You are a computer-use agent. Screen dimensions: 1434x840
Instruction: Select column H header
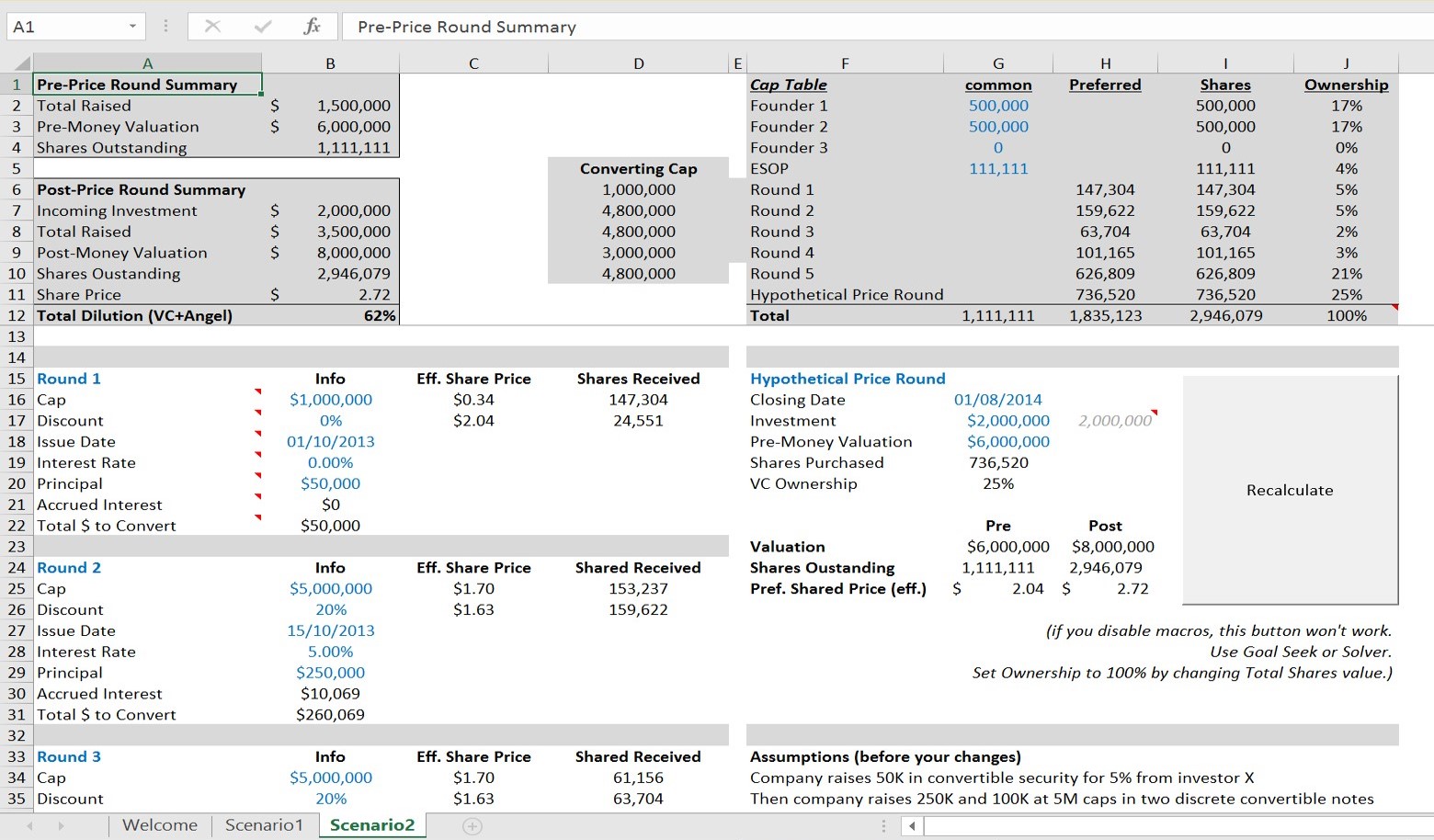point(1106,63)
